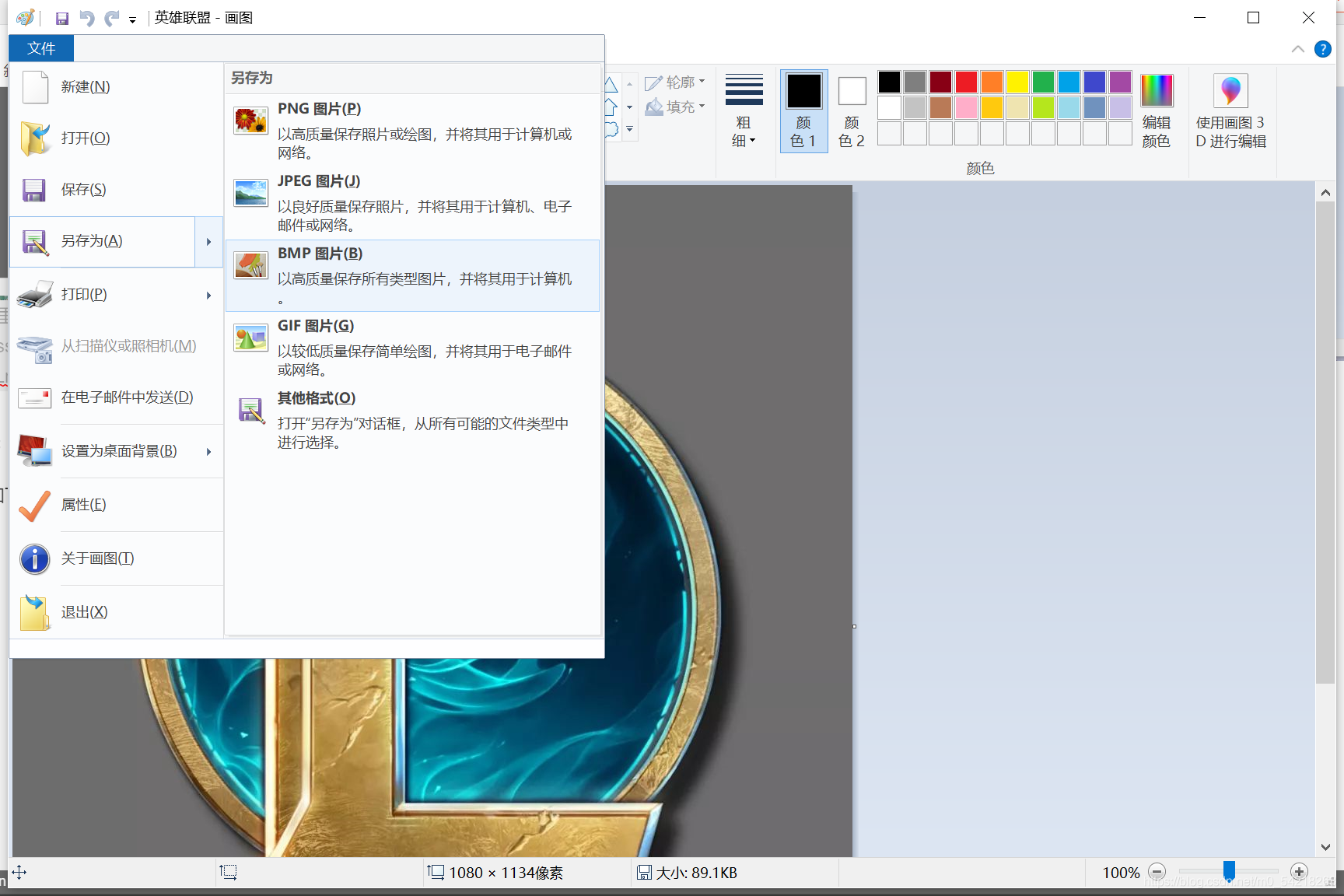Click the 大小: 89.1KB status text

tap(696, 873)
